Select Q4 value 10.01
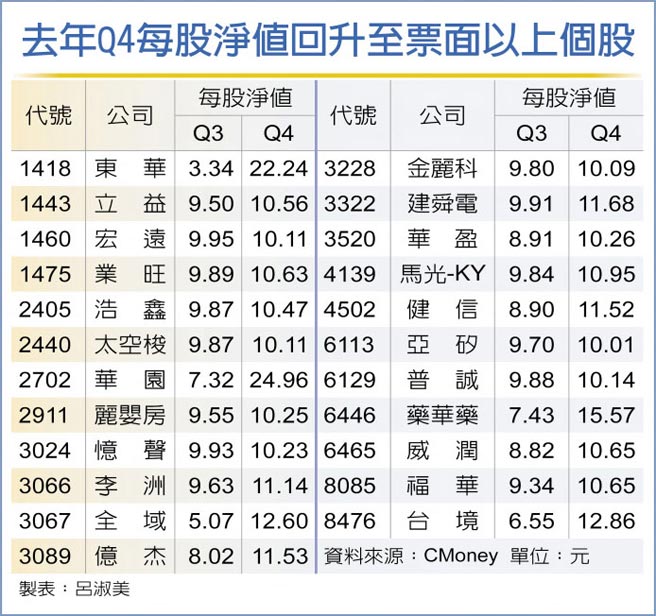 click(x=606, y=345)
